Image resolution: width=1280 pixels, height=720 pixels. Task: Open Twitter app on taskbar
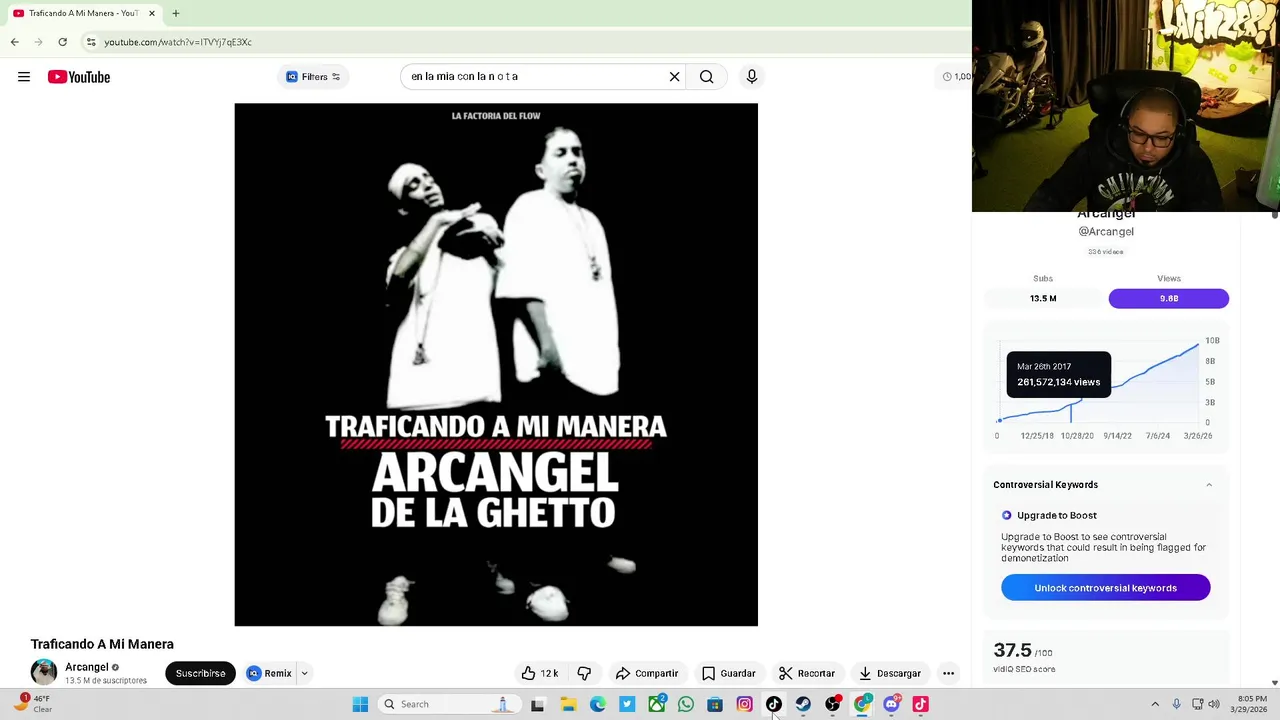tap(627, 704)
